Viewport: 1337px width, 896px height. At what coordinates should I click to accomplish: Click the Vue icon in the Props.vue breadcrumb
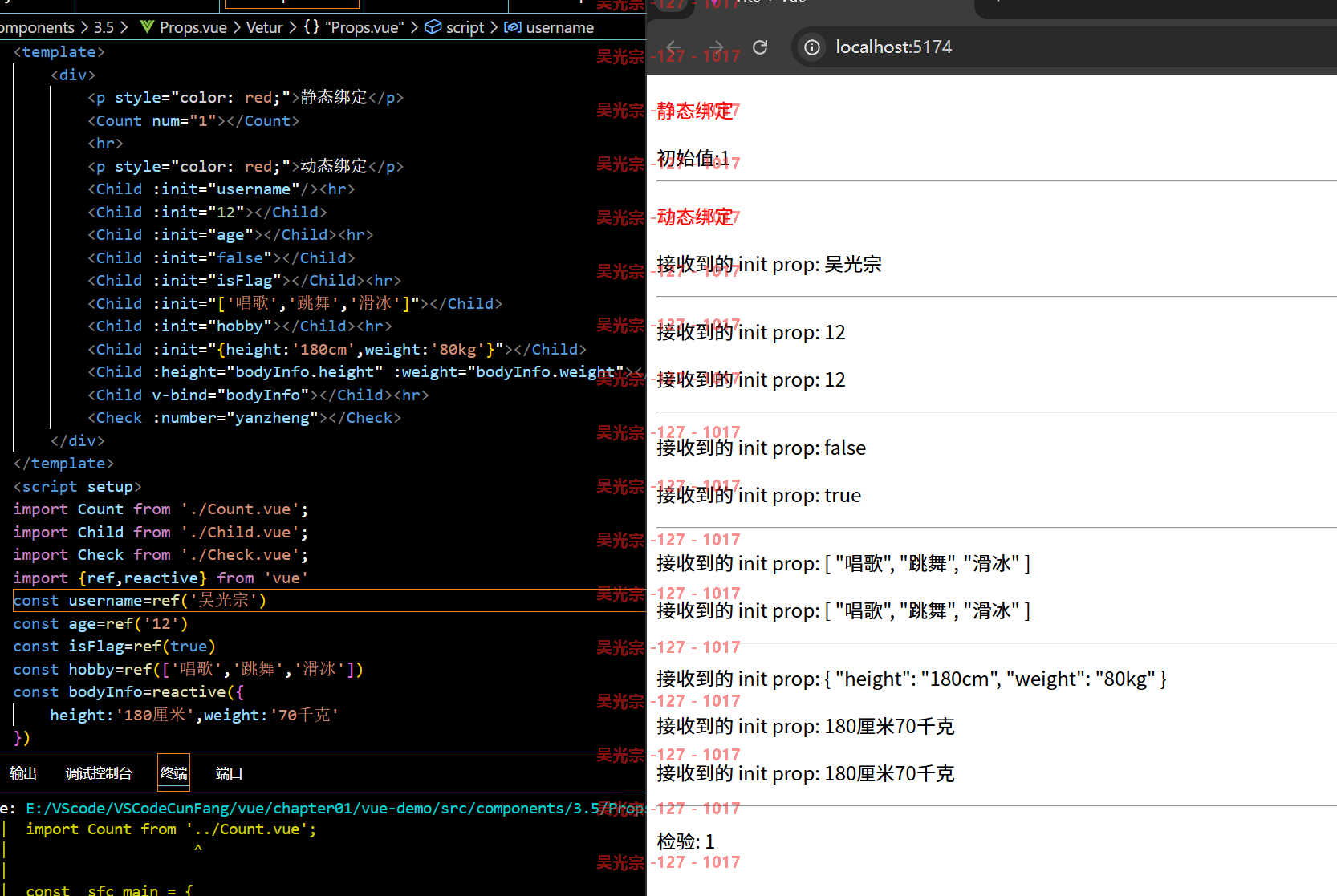coord(147,27)
